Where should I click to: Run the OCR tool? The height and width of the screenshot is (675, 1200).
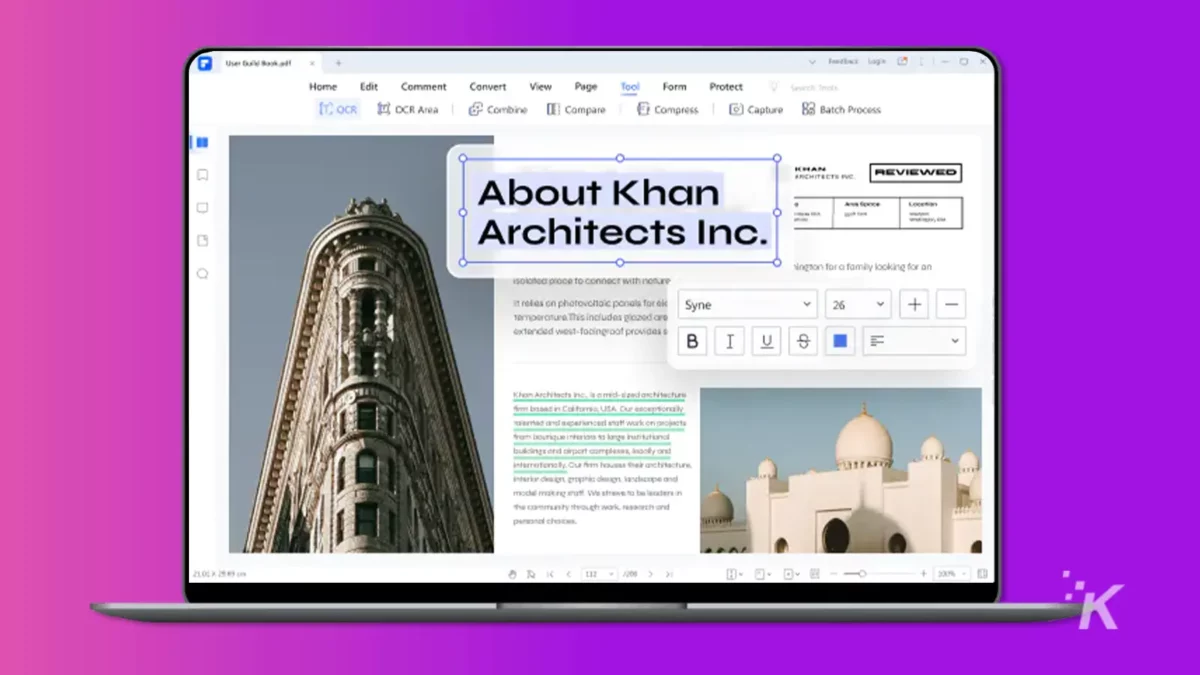click(338, 109)
